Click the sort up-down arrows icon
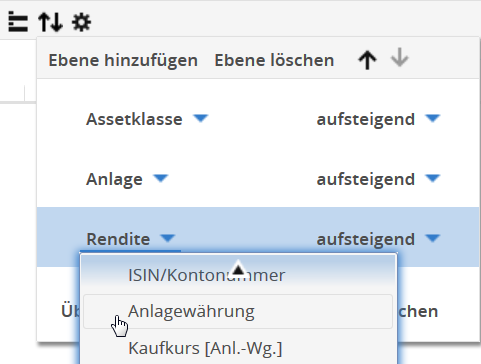 pyautogui.click(x=50, y=22)
